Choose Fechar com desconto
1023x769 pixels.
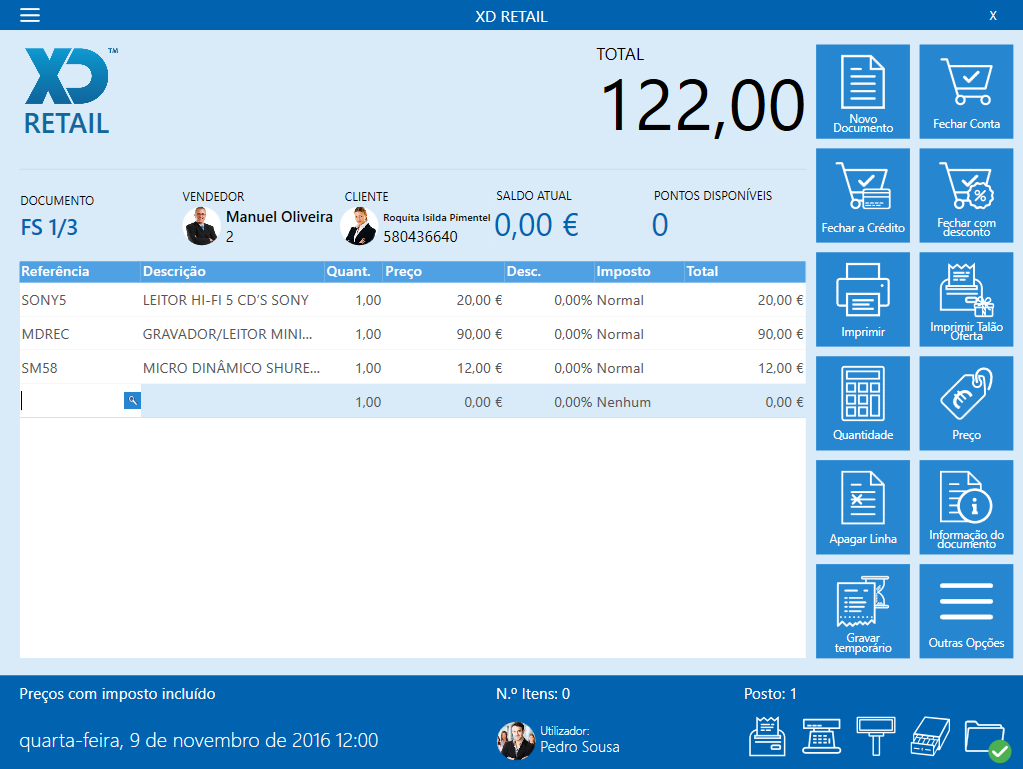pyautogui.click(x=965, y=195)
